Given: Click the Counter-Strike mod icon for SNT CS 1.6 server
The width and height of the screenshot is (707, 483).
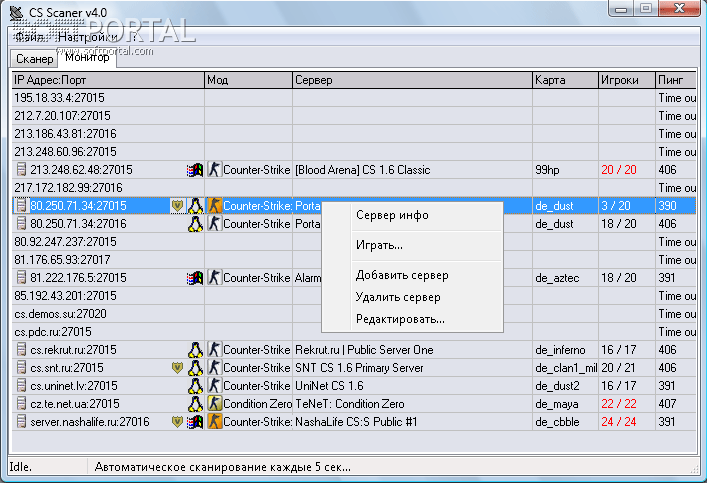Looking at the screenshot, I should tap(215, 368).
